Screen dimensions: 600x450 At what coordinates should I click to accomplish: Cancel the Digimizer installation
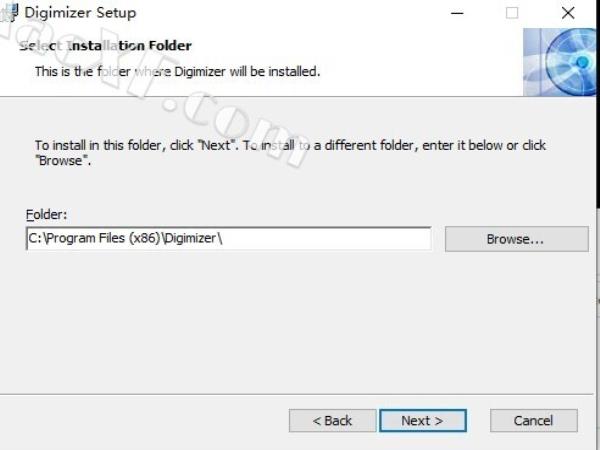tap(533, 421)
